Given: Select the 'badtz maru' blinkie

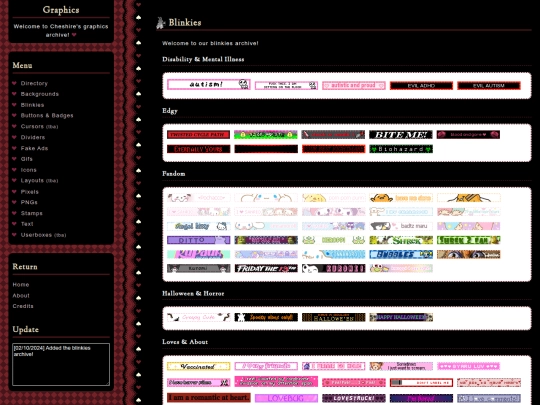Looking at the screenshot, I should pyautogui.click(x=401, y=226).
